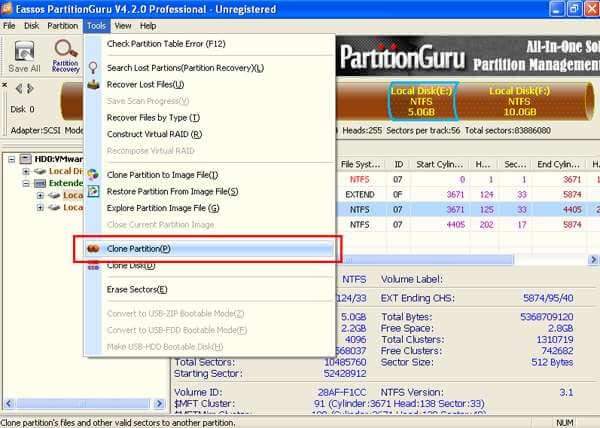Click the tree panel scrollbar left arrow
The height and width of the screenshot is (428, 600).
9,404
